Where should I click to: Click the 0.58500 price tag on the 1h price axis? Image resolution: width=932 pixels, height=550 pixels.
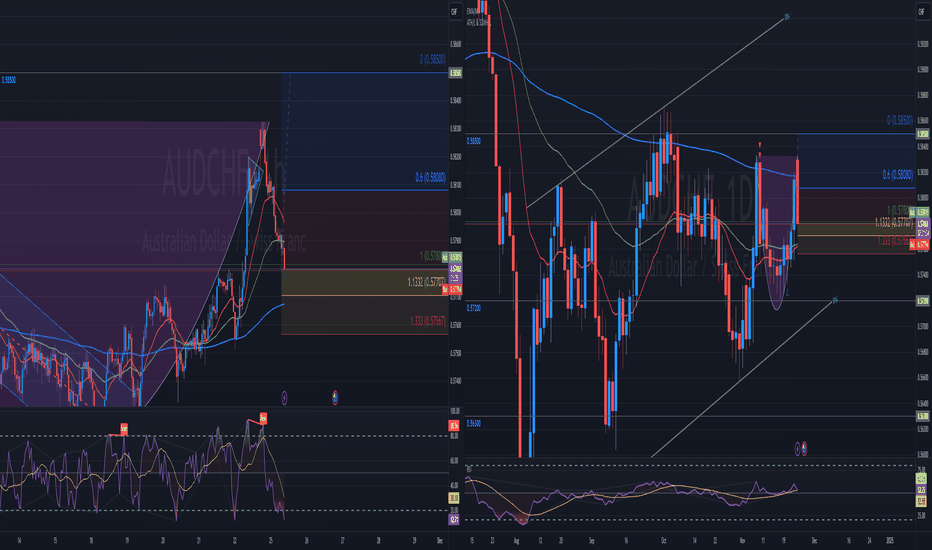point(455,73)
